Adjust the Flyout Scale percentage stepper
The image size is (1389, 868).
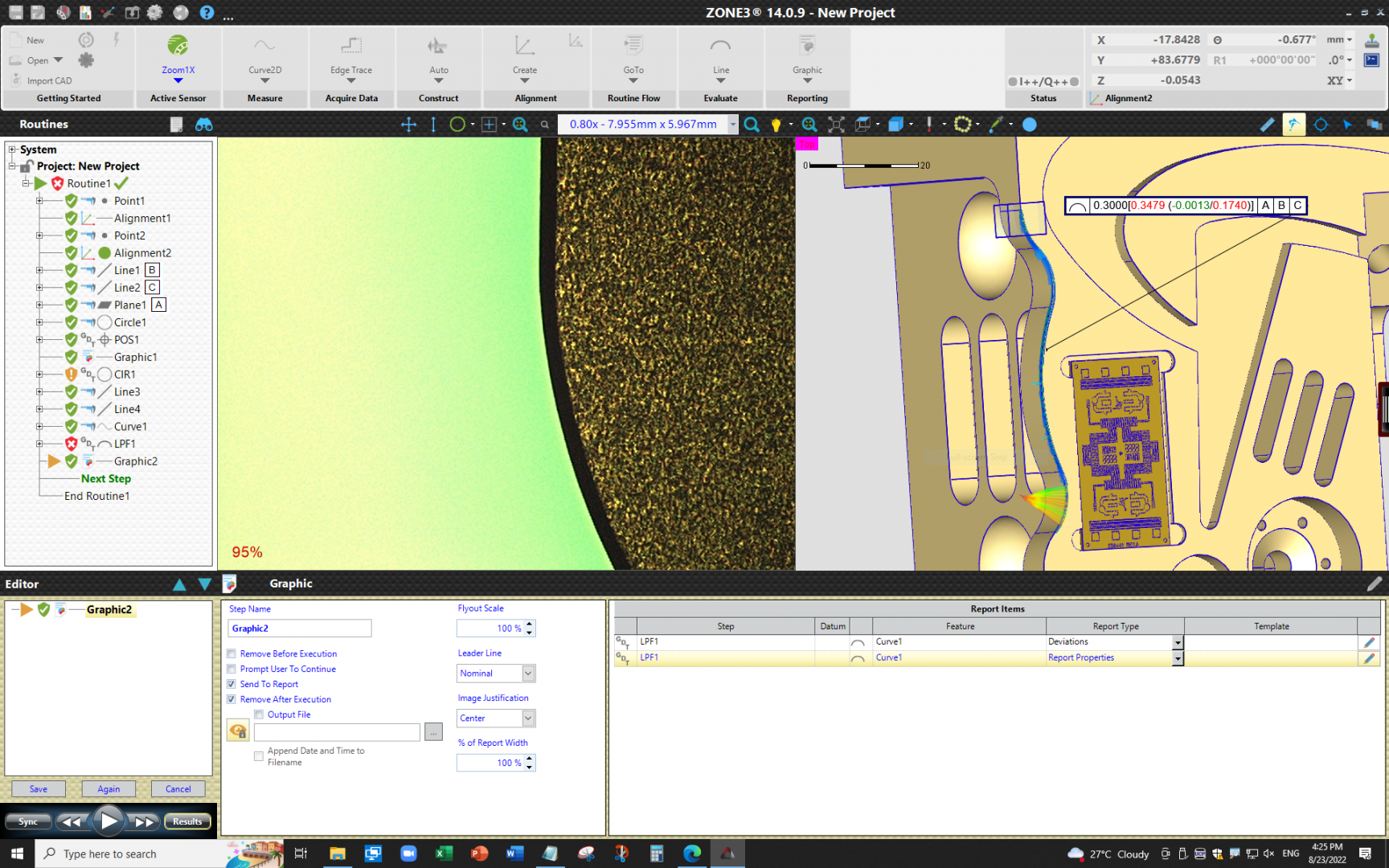point(529,628)
